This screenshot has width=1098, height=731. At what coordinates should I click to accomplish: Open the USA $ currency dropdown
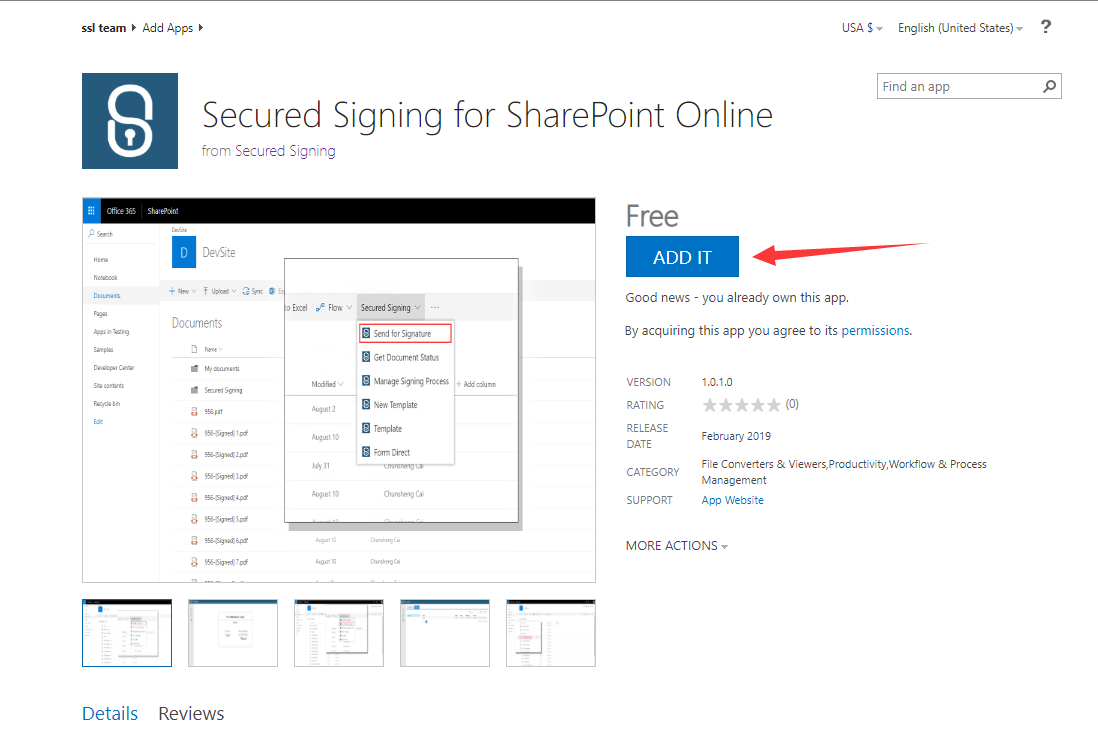pos(862,28)
